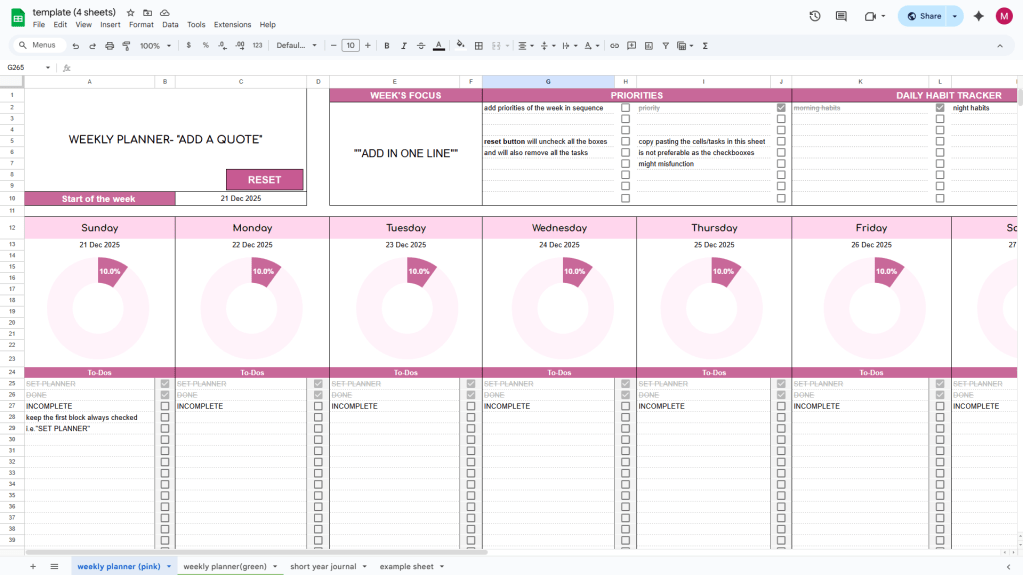The image size is (1023, 575).
Task: Uncheck the Sunday SET PLANNER checkbox
Action: tap(165, 384)
